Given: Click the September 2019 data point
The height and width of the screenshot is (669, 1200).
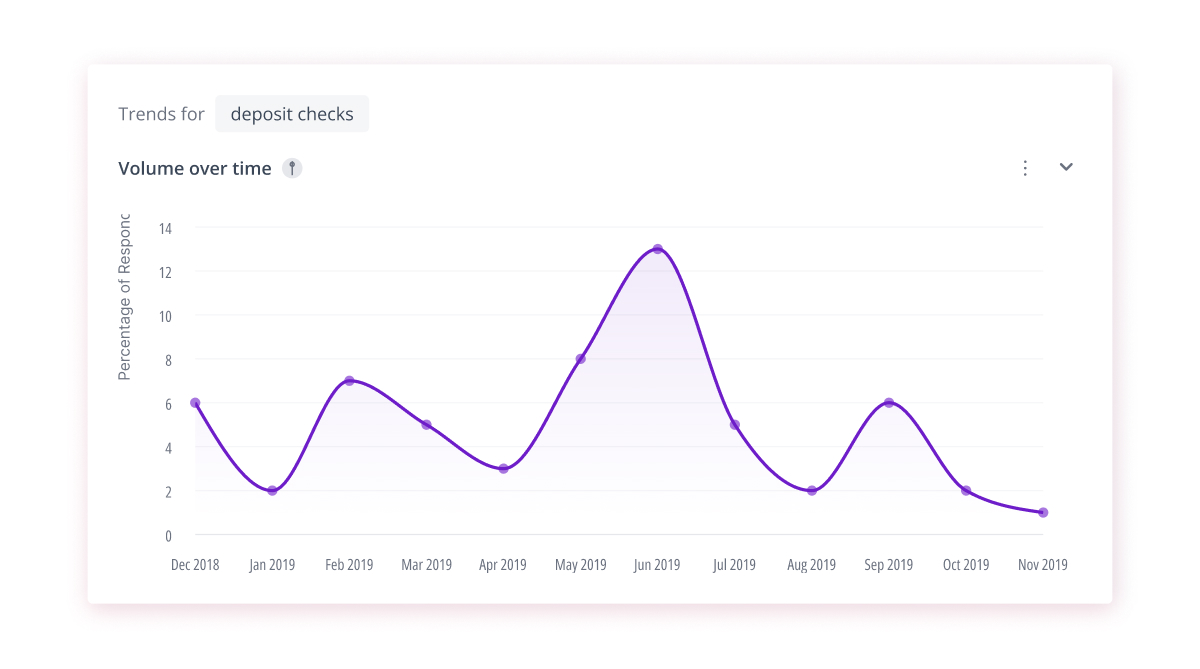Looking at the screenshot, I should [888, 403].
